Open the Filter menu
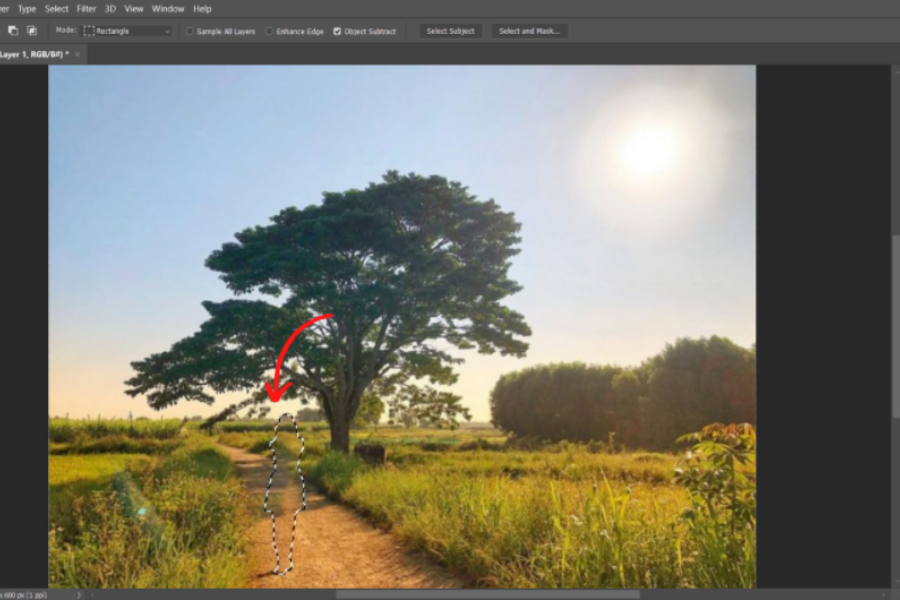This screenshot has width=900, height=600. [87, 9]
